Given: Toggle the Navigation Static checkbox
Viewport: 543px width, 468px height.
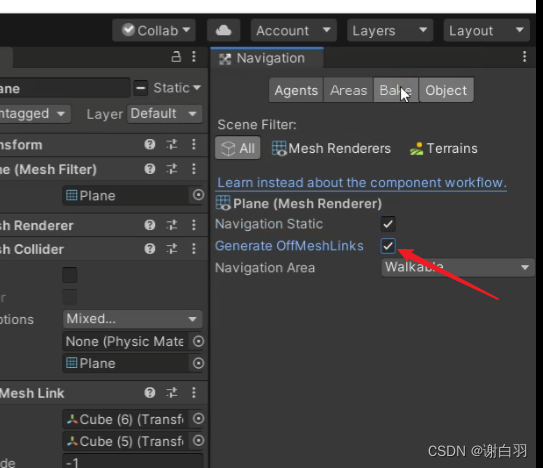Looking at the screenshot, I should [x=388, y=224].
